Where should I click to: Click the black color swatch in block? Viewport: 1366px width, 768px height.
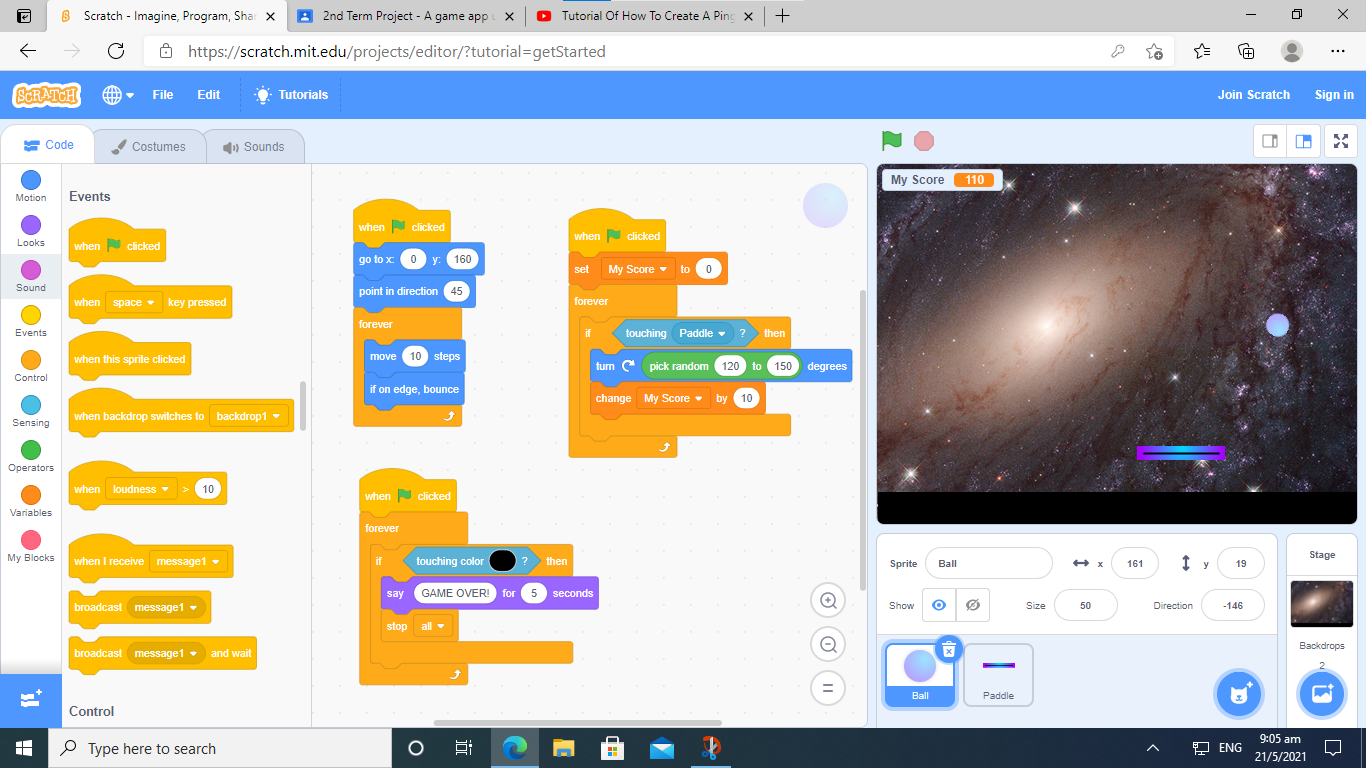pos(502,561)
